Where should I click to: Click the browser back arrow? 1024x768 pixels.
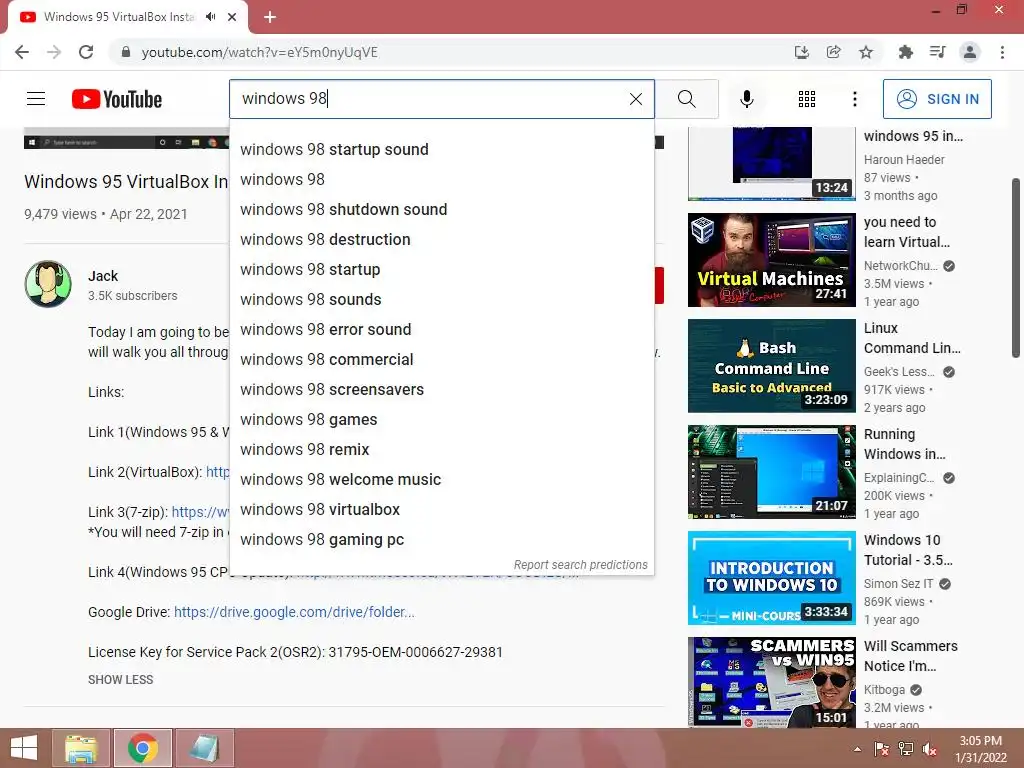(x=22, y=52)
